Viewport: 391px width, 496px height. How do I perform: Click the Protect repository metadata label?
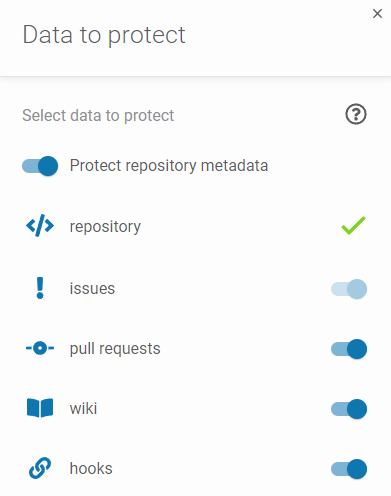[169, 166]
